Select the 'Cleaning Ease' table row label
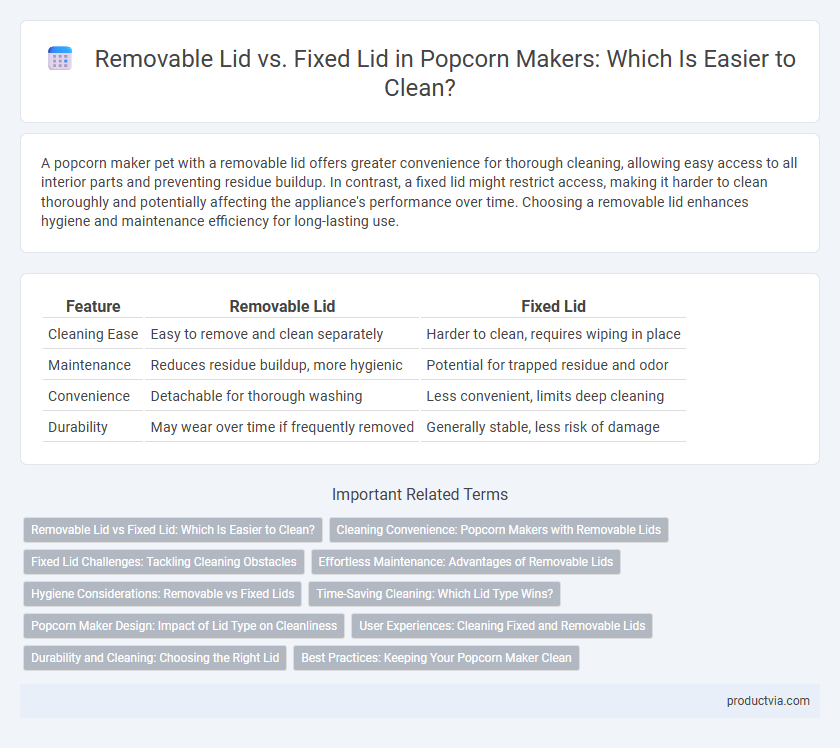 coord(93,334)
